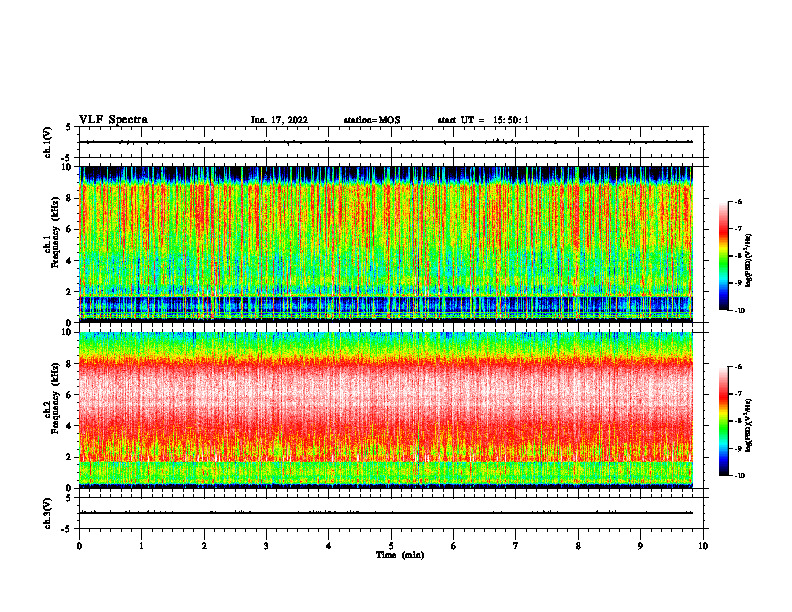Click the ch.2 spectrogram color scale bar
Image resolution: width=792 pixels, height=612 pixels.
[x=724, y=421]
